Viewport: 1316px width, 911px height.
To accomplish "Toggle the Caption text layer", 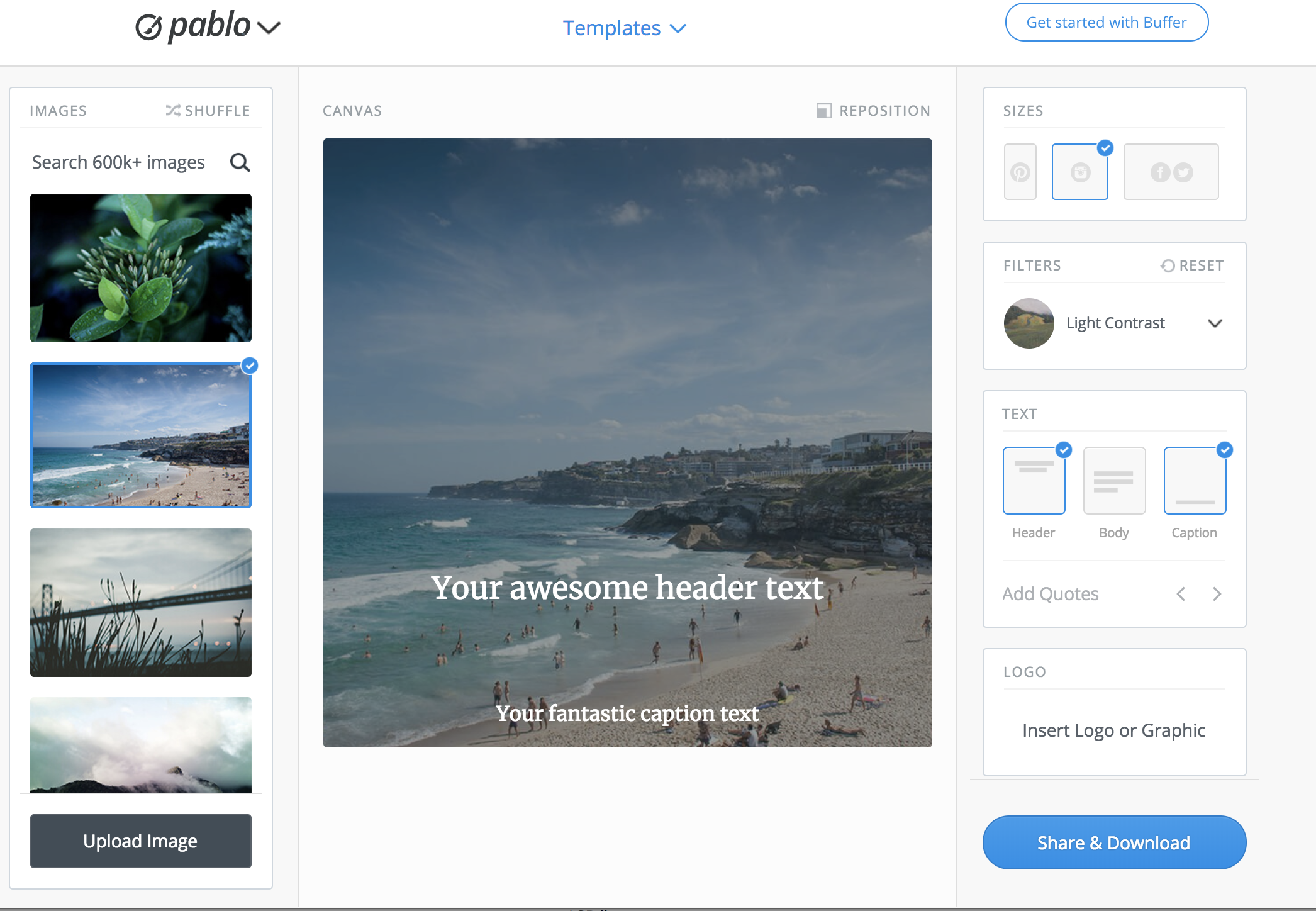I will (x=1195, y=481).
